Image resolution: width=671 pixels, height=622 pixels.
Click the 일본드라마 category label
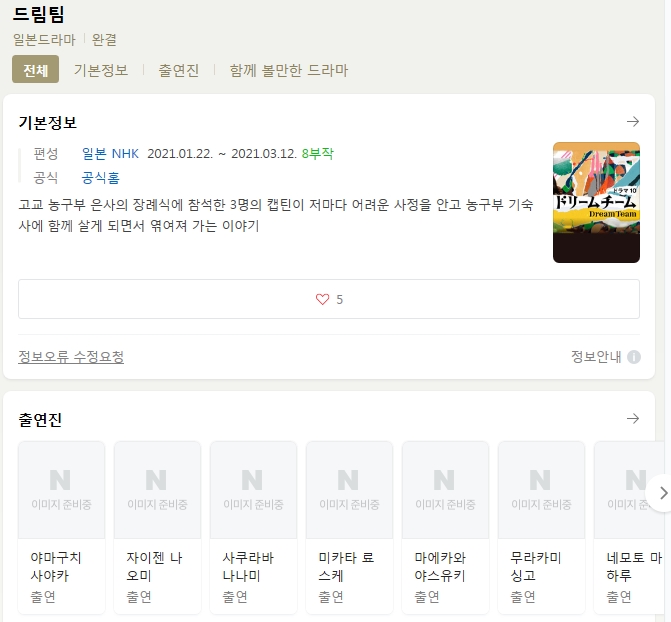(x=44, y=39)
